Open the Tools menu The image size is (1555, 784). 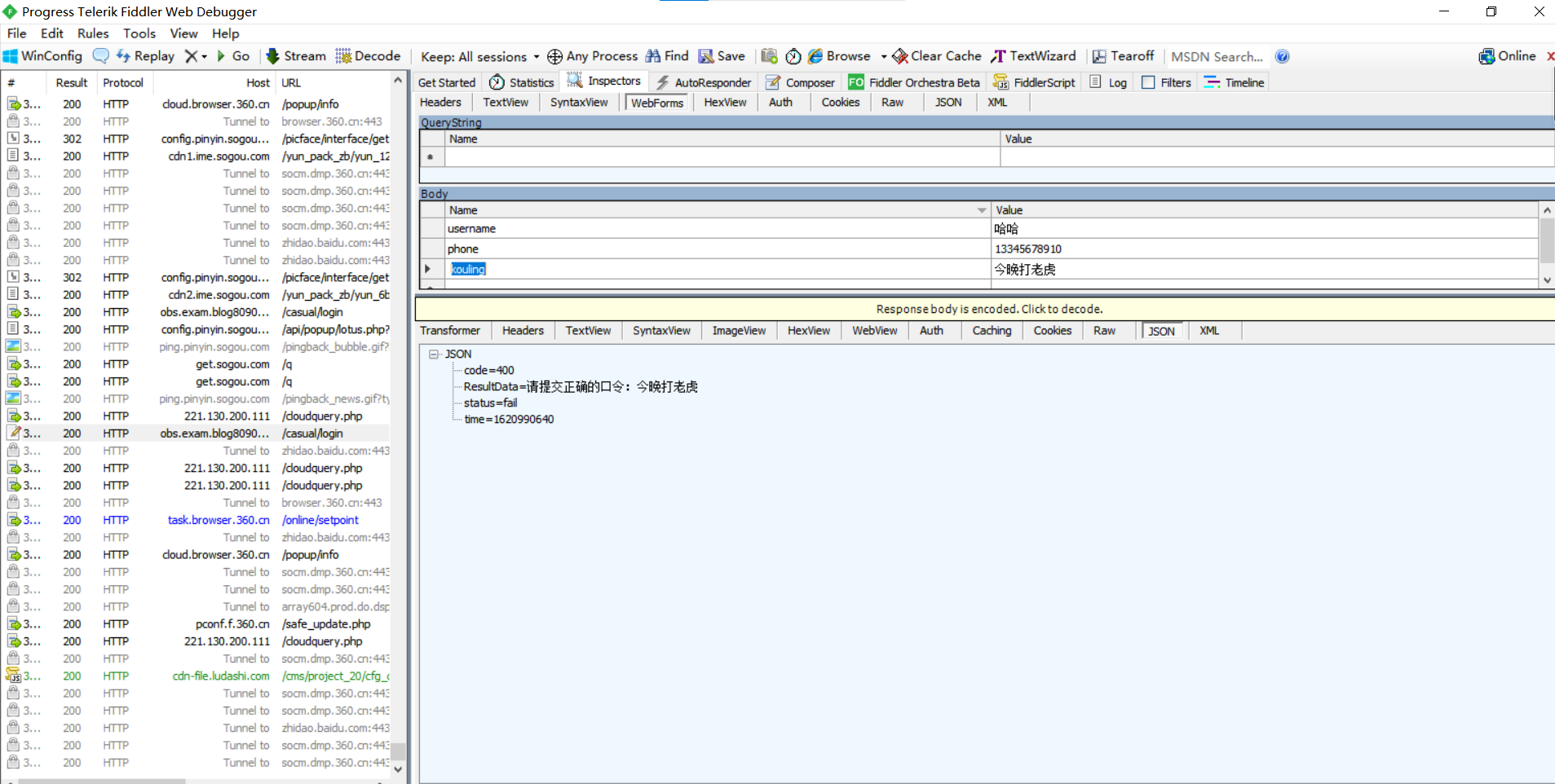tap(139, 33)
